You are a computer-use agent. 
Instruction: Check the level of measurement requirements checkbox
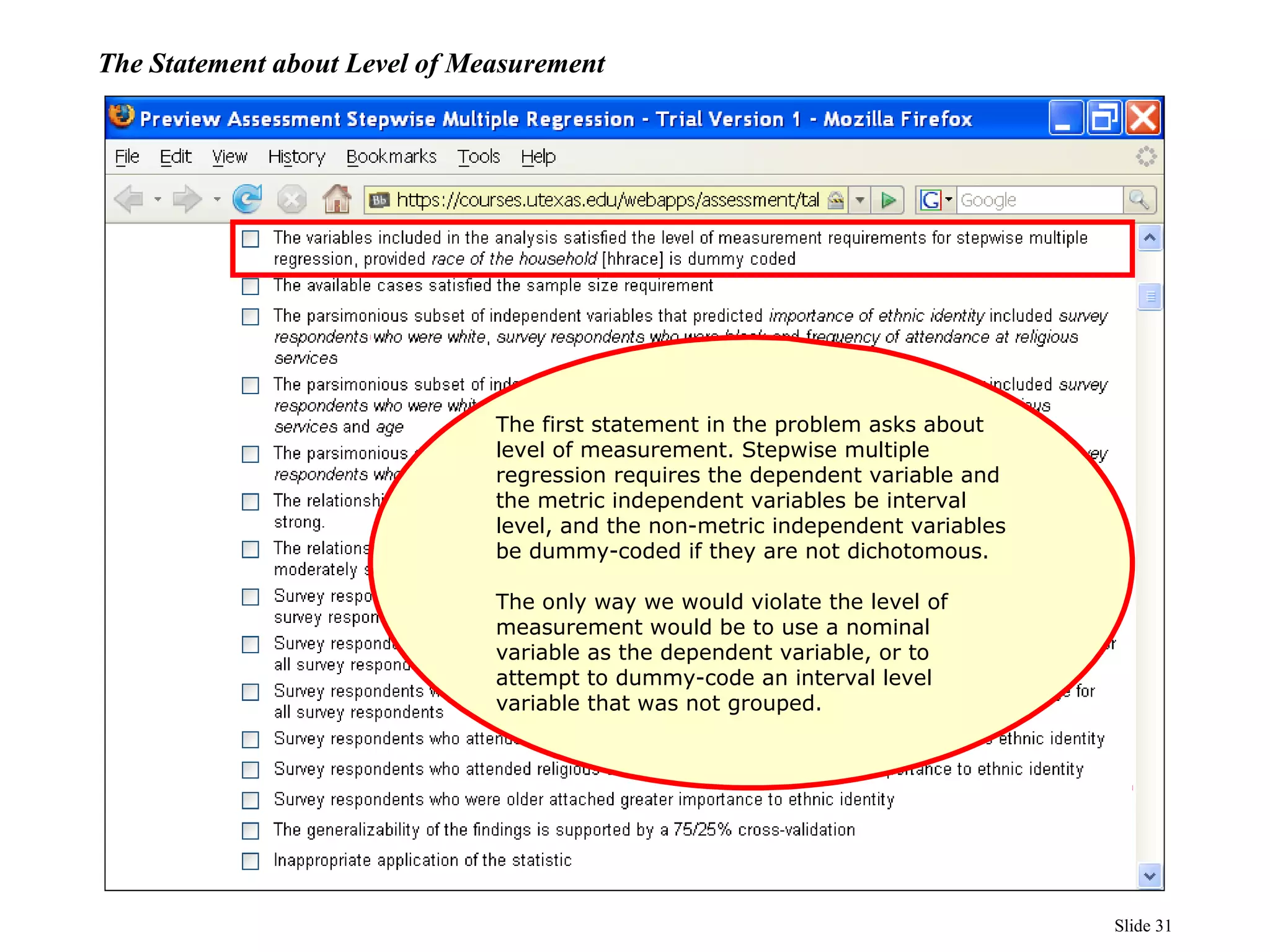(x=251, y=239)
